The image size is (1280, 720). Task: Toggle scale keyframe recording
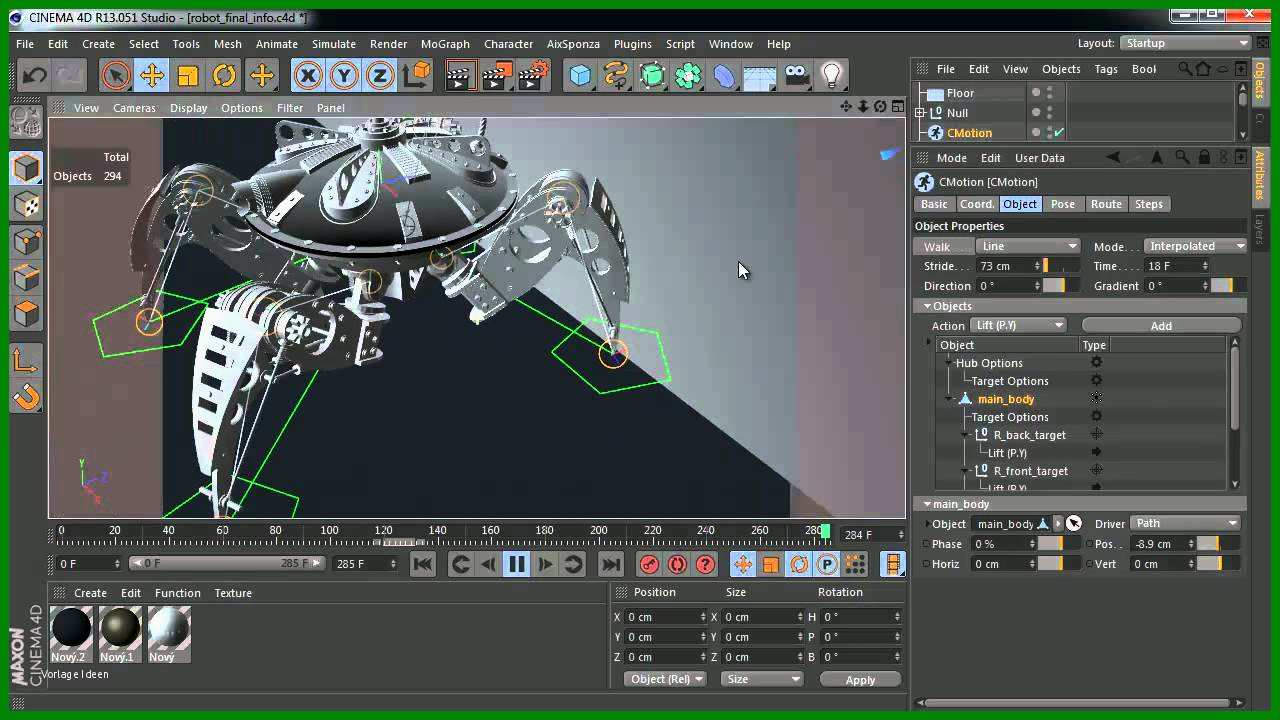coord(771,564)
